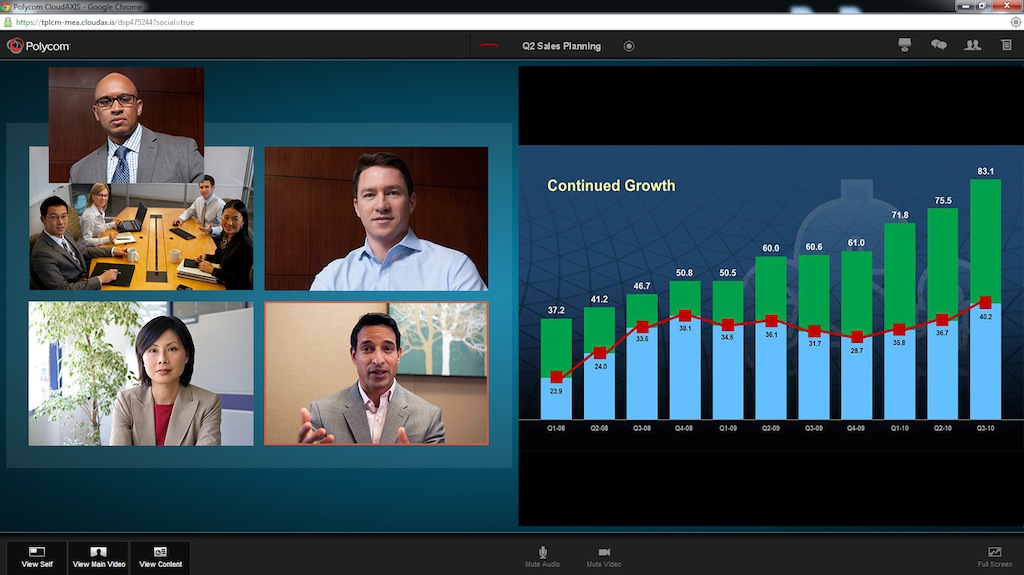Toggle Mute Video camera
This screenshot has height=575, width=1024.
tap(604, 557)
